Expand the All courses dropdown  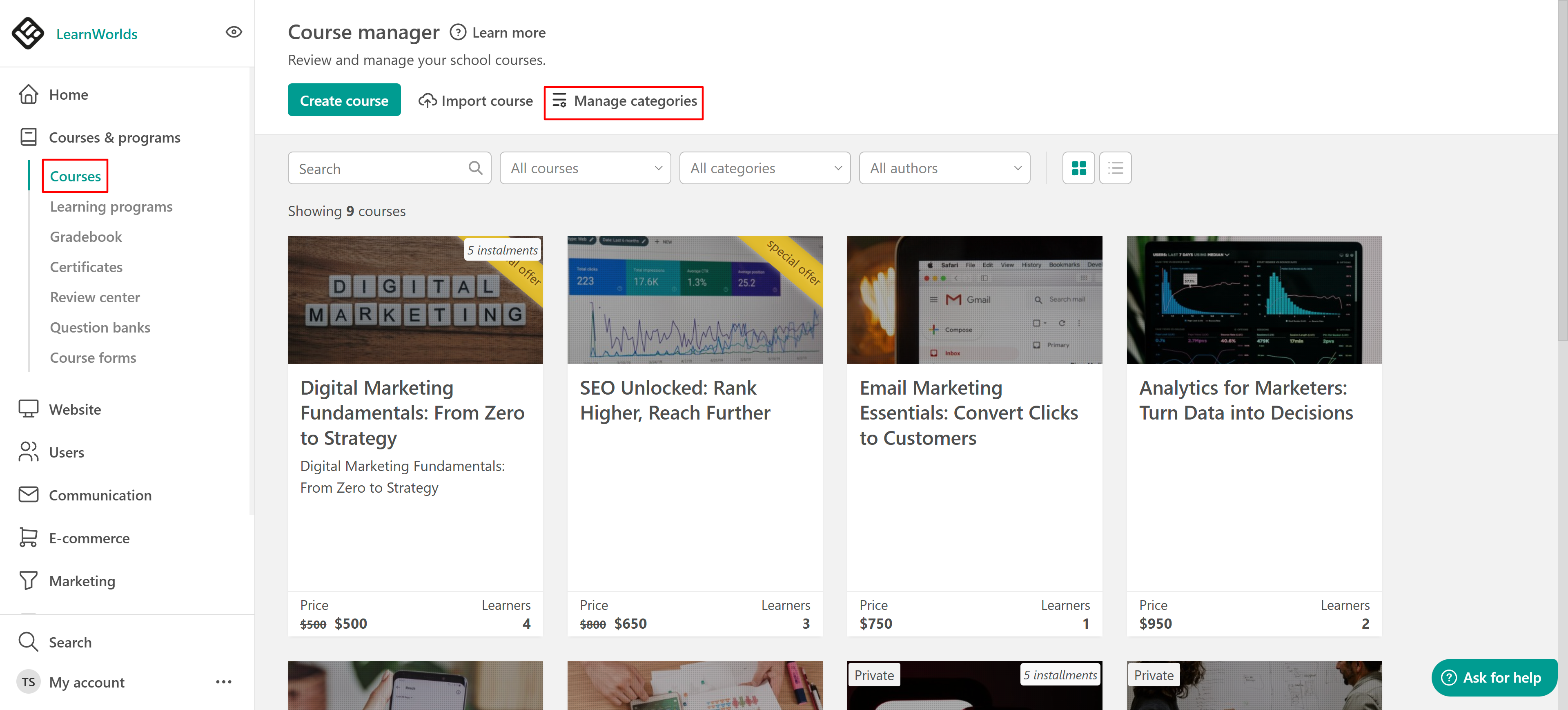click(x=585, y=168)
